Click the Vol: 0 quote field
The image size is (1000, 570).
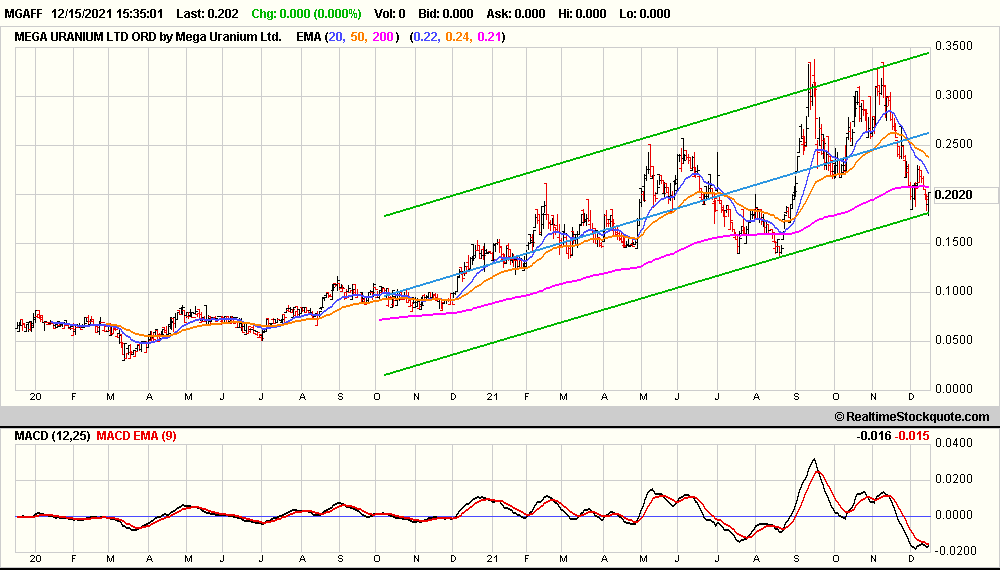coord(389,13)
